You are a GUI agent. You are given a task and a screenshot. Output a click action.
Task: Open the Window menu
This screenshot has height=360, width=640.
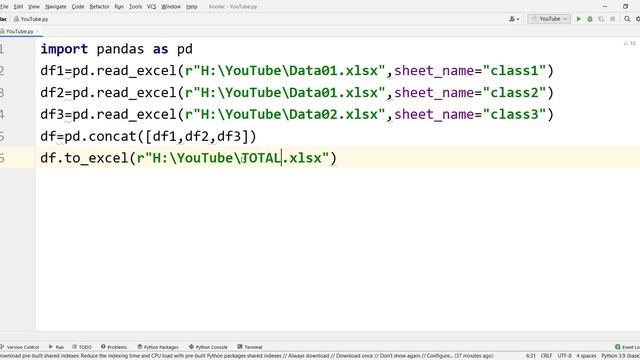coord(171,7)
